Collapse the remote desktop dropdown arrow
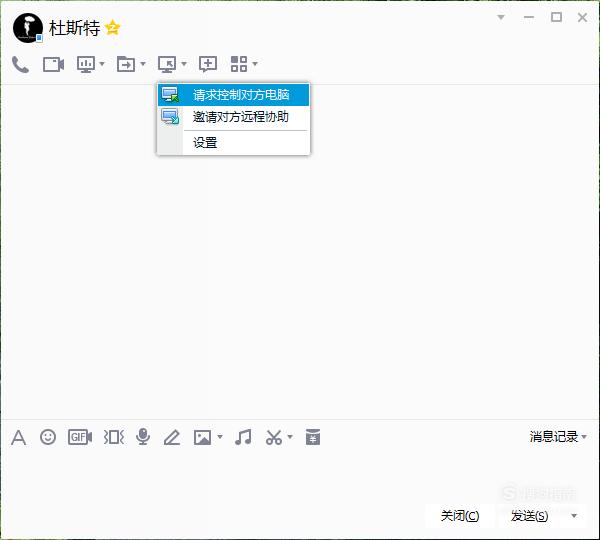Image resolution: width=600 pixels, height=540 pixels. point(184,64)
